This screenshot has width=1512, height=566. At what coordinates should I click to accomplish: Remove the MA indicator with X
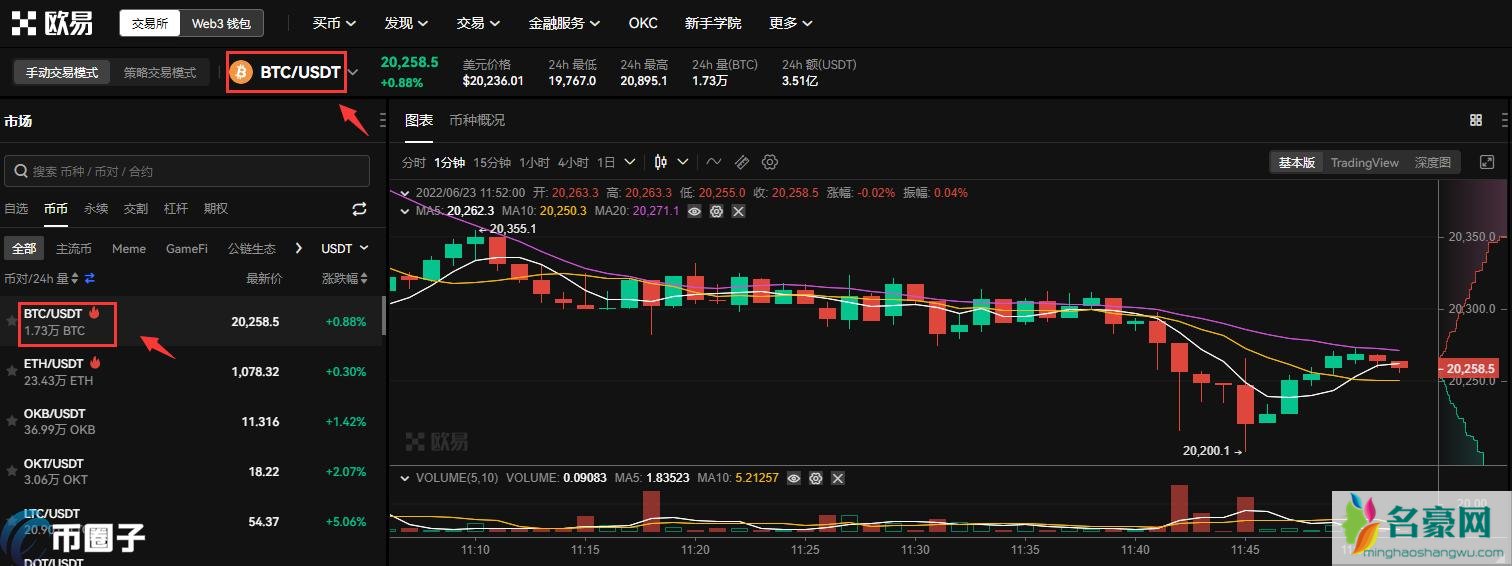738,211
